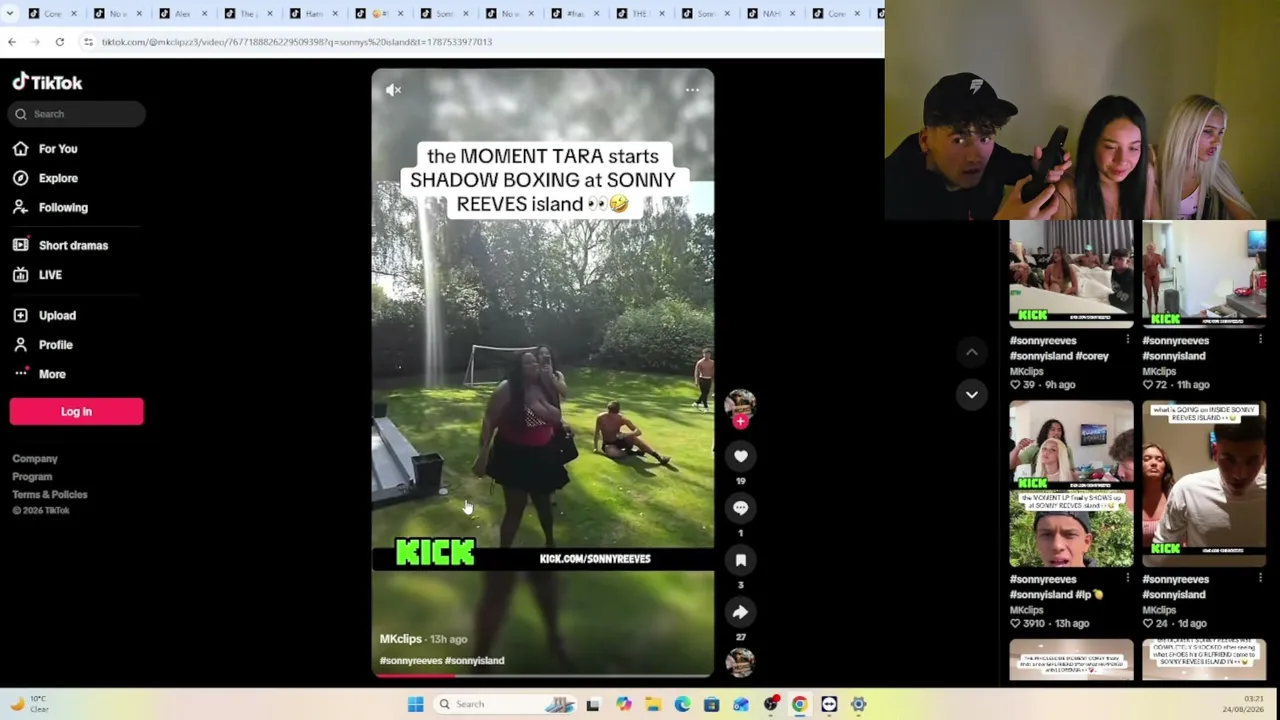
Task: Open the spinning music disc on the video
Action: point(741,662)
